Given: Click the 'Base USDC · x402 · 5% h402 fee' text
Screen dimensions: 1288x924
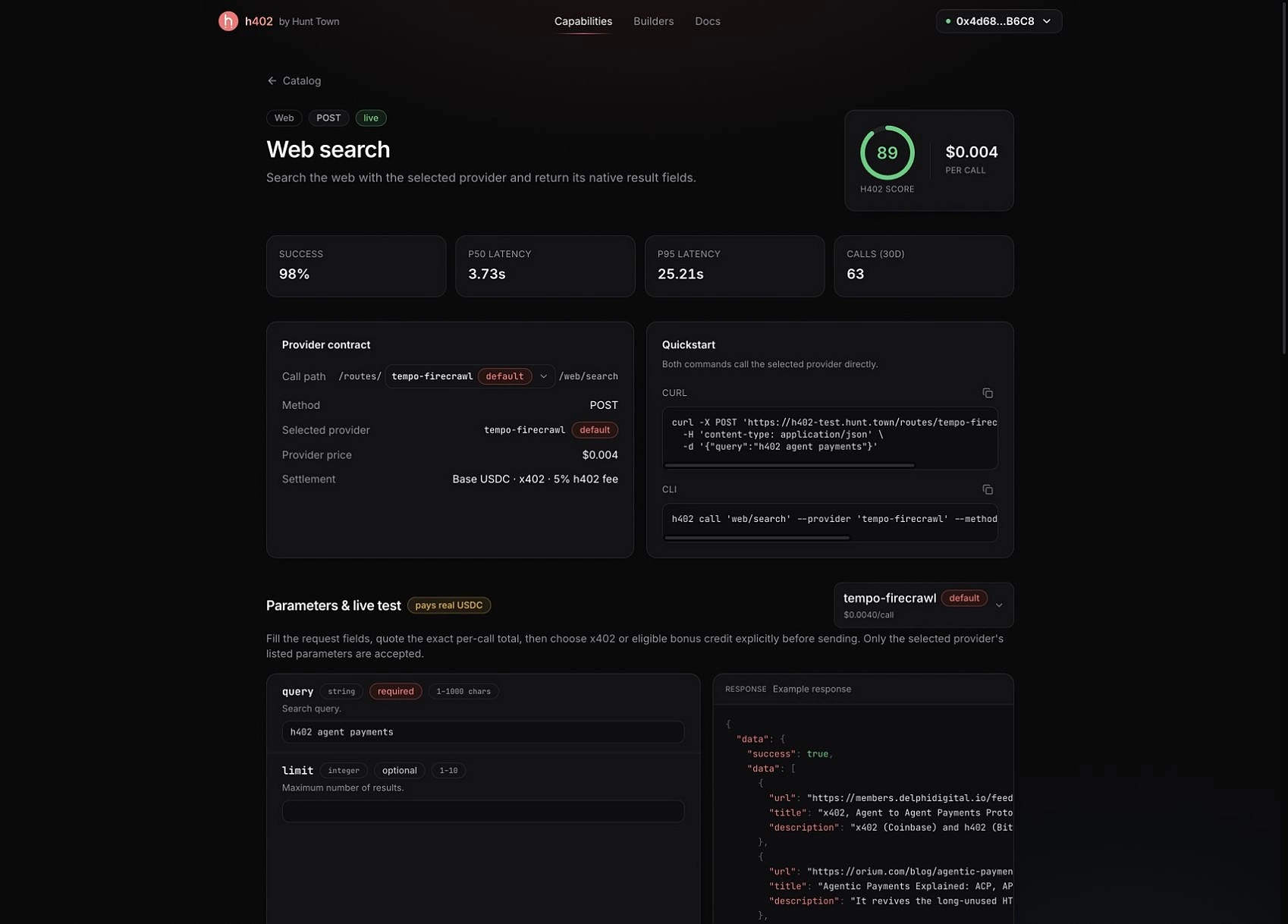Looking at the screenshot, I should tap(535, 479).
